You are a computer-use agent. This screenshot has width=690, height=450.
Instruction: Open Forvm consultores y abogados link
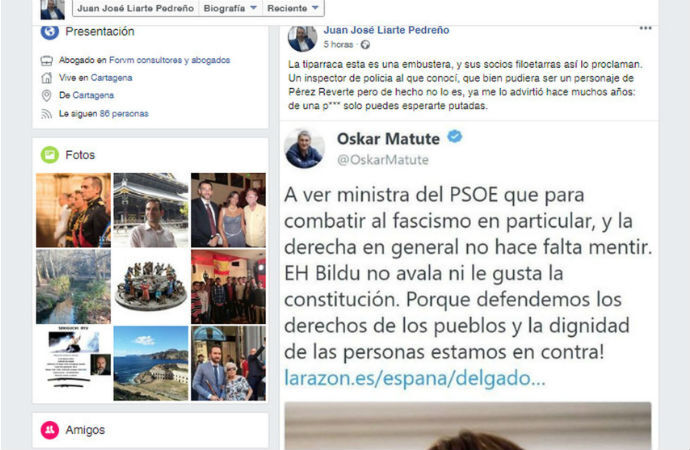tap(169, 60)
